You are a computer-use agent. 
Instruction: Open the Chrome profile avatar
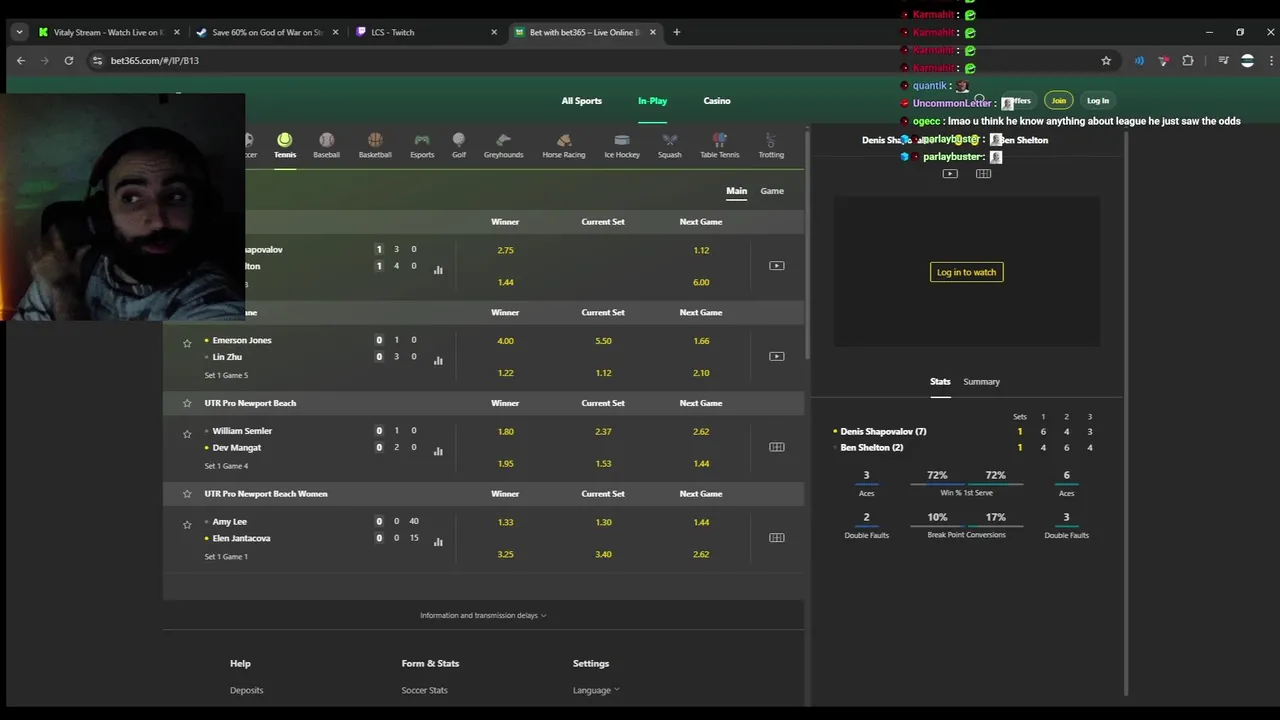(x=1247, y=60)
